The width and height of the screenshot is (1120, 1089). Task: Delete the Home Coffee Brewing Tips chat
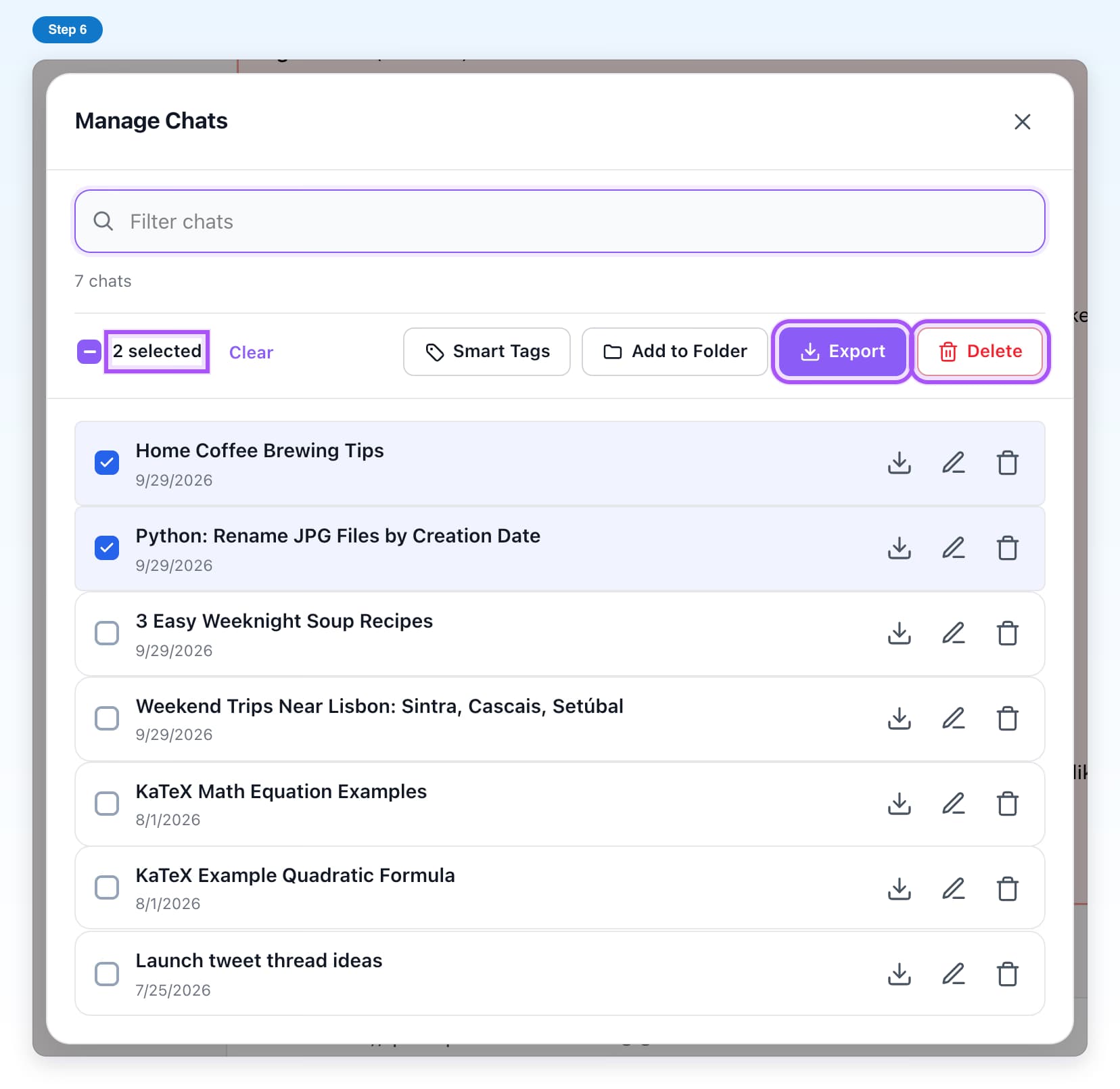1008,463
